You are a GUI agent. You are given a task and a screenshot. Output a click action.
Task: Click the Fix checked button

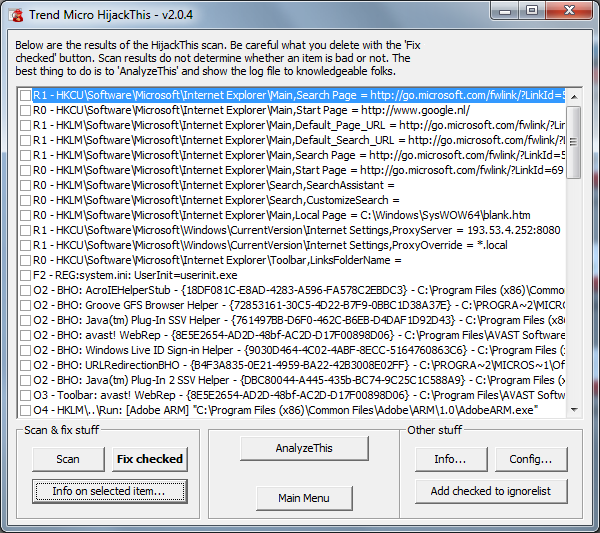click(x=150, y=459)
